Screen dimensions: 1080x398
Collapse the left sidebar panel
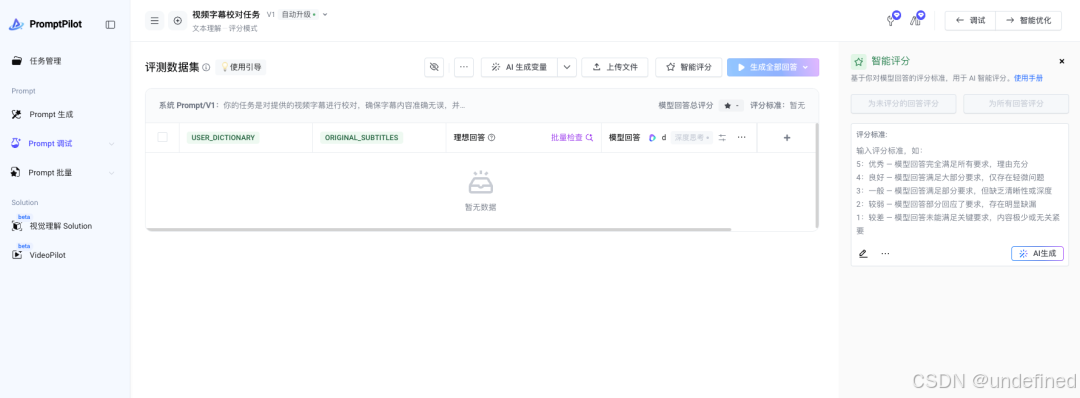[x=110, y=24]
